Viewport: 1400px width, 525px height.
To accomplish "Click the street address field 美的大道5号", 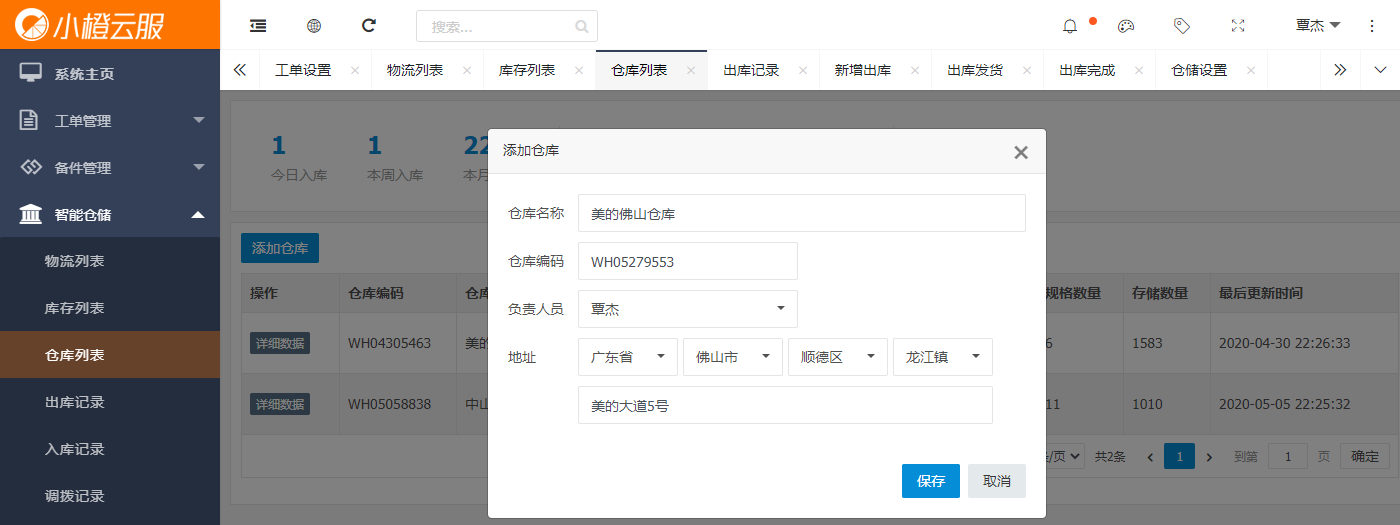I will coord(785,405).
